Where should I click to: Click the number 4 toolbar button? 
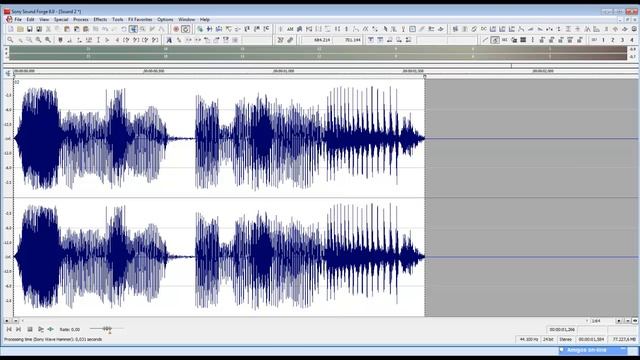coord(631,40)
